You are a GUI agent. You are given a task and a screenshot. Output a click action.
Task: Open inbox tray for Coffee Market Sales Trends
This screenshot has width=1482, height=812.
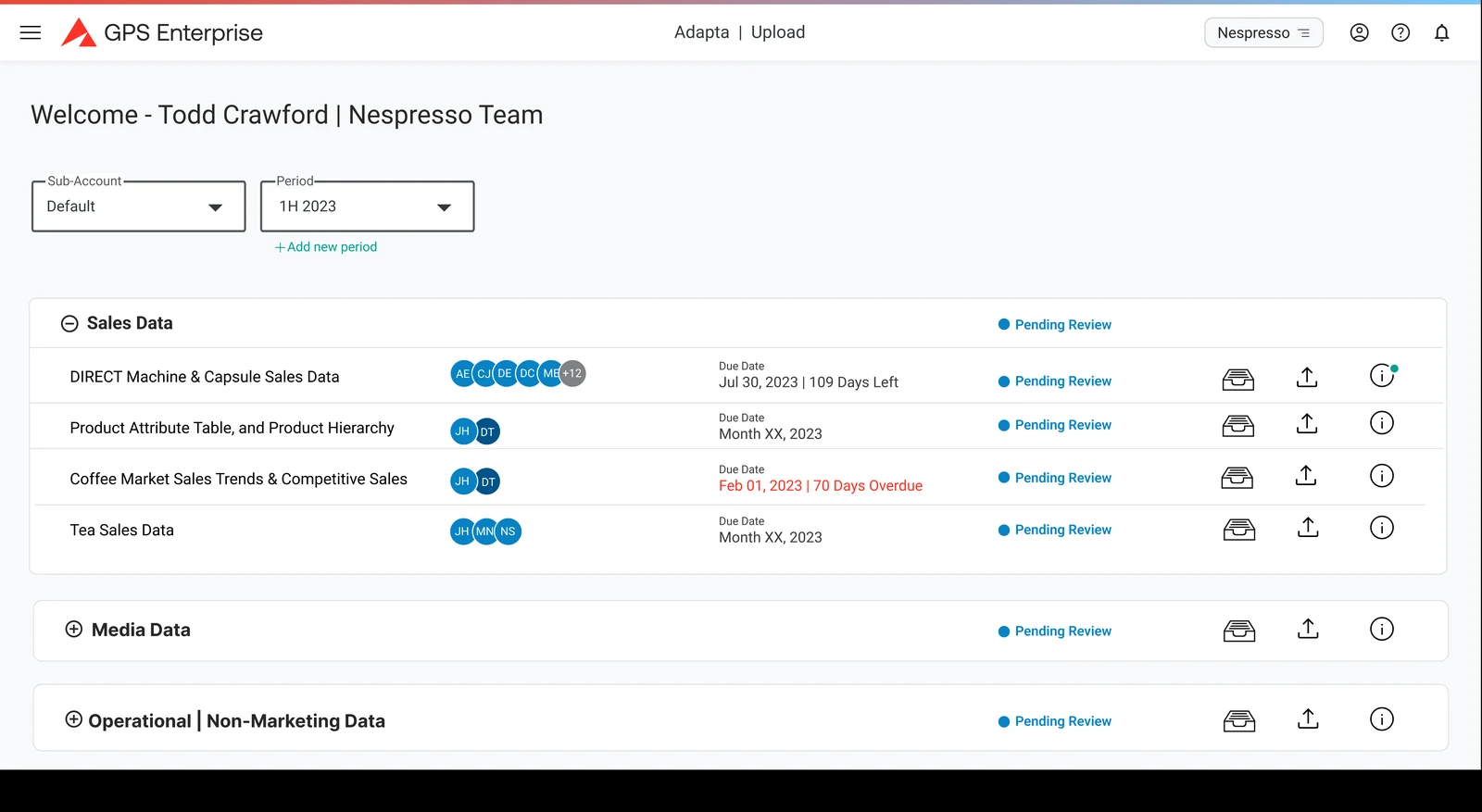click(x=1237, y=477)
